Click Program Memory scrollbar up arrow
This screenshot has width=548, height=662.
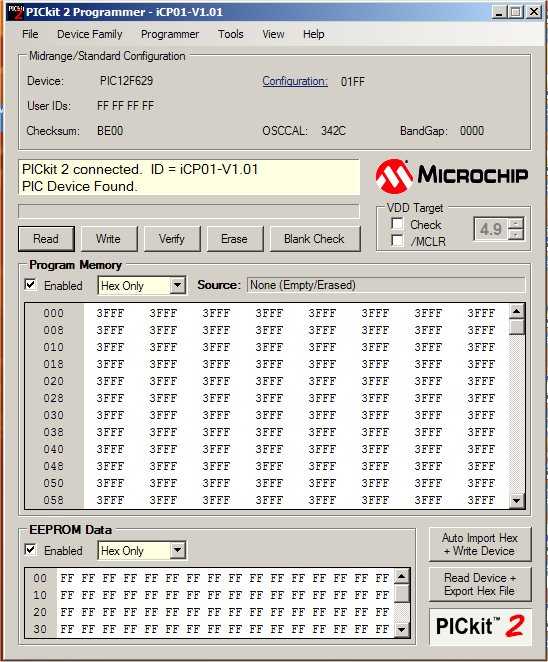coord(517,311)
